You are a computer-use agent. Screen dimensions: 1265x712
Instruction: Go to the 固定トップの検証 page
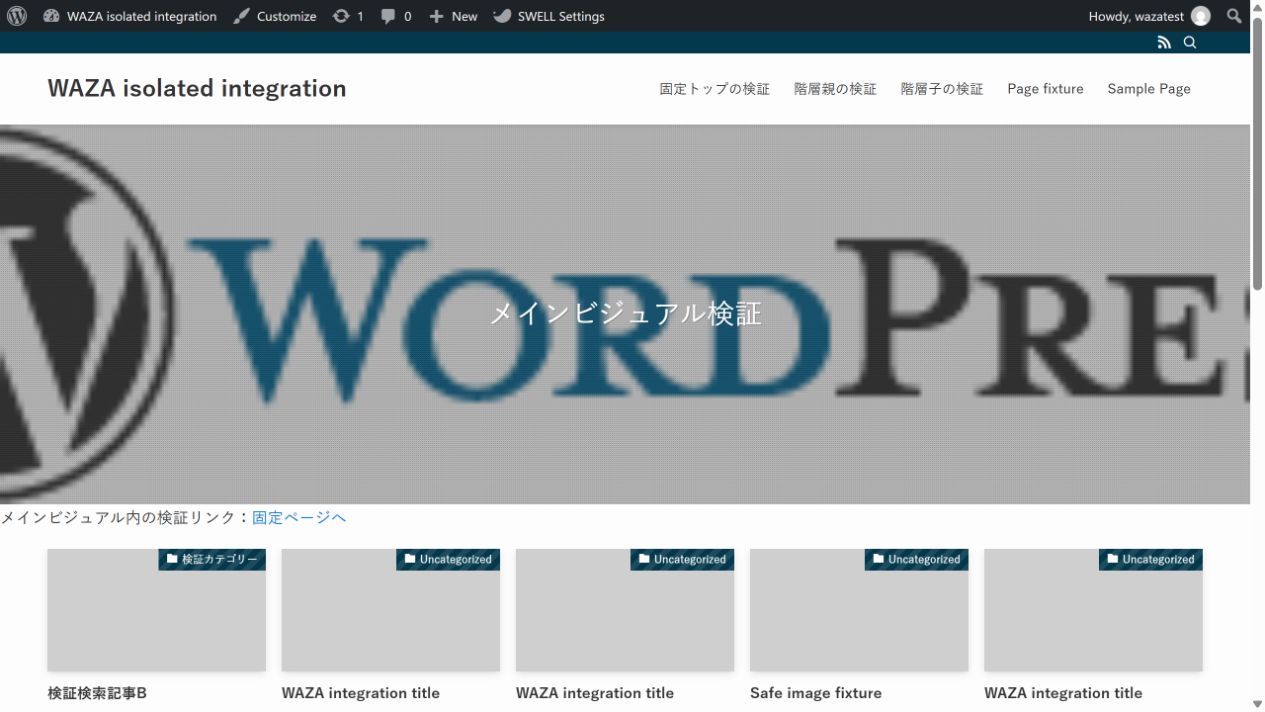715,89
